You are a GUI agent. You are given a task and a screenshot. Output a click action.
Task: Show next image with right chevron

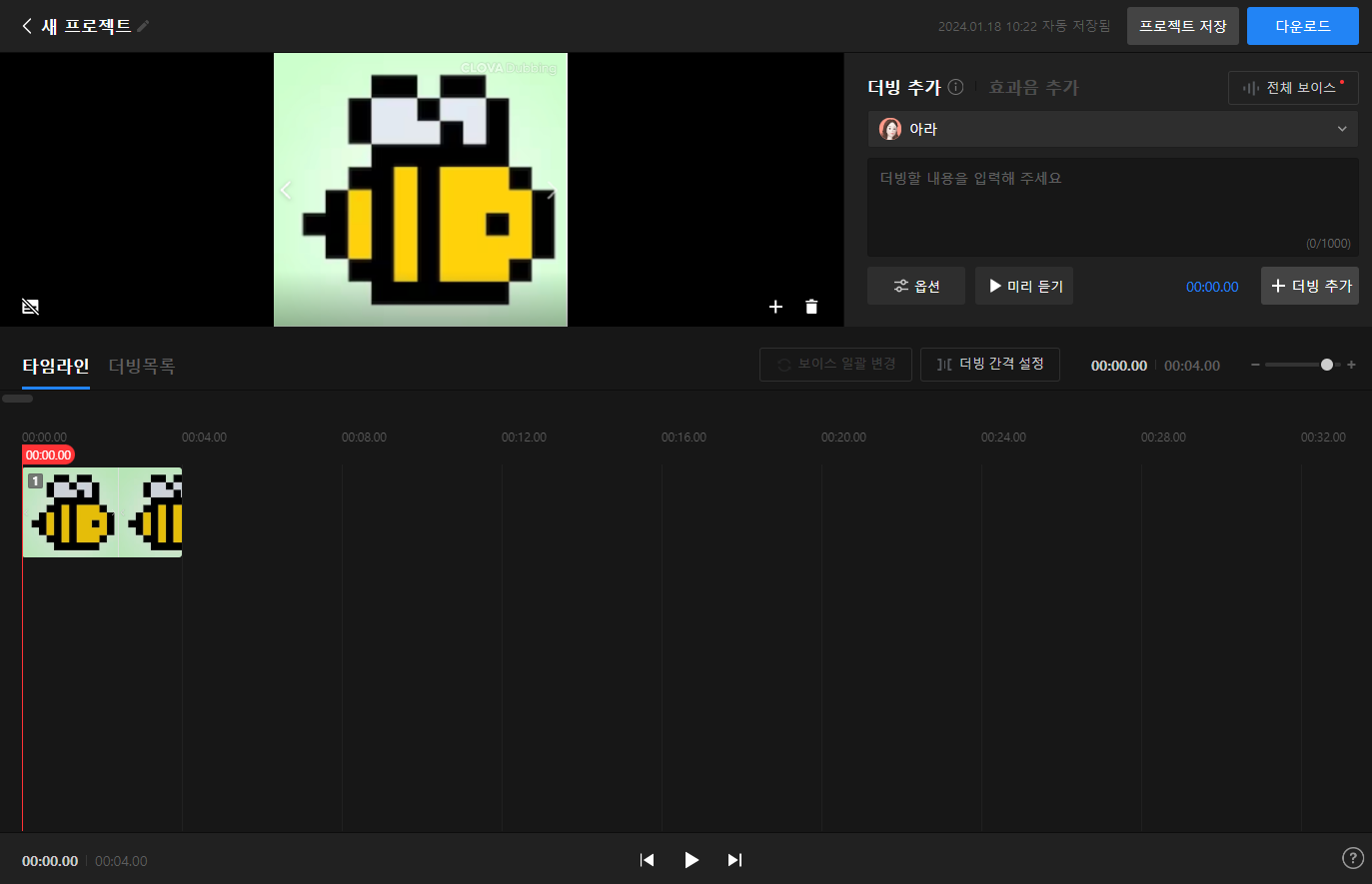pos(553,193)
